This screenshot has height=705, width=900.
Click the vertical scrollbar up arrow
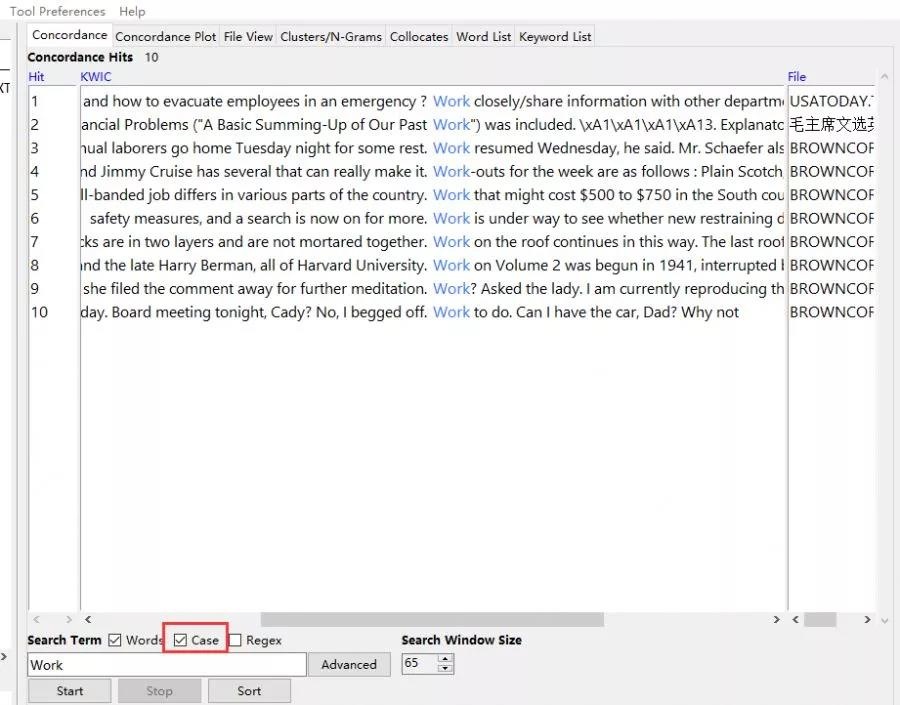(883, 77)
